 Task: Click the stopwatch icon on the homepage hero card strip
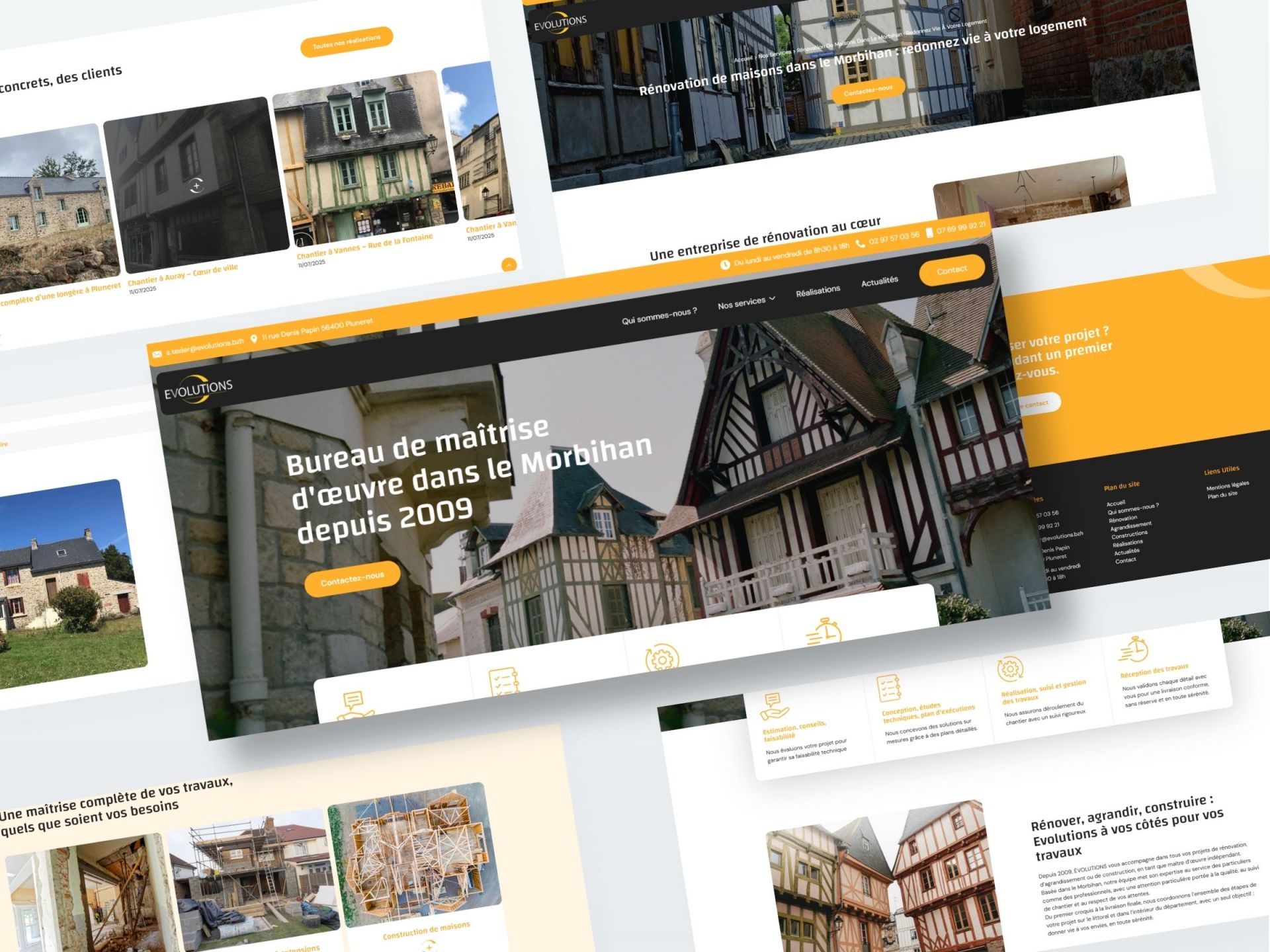click(x=824, y=631)
